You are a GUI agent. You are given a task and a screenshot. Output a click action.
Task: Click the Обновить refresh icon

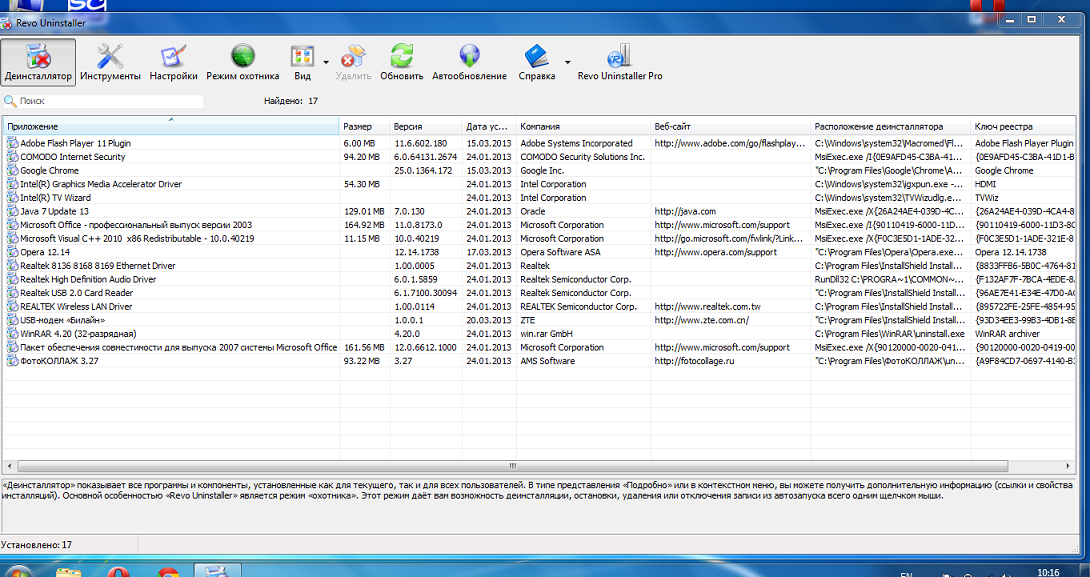402,62
